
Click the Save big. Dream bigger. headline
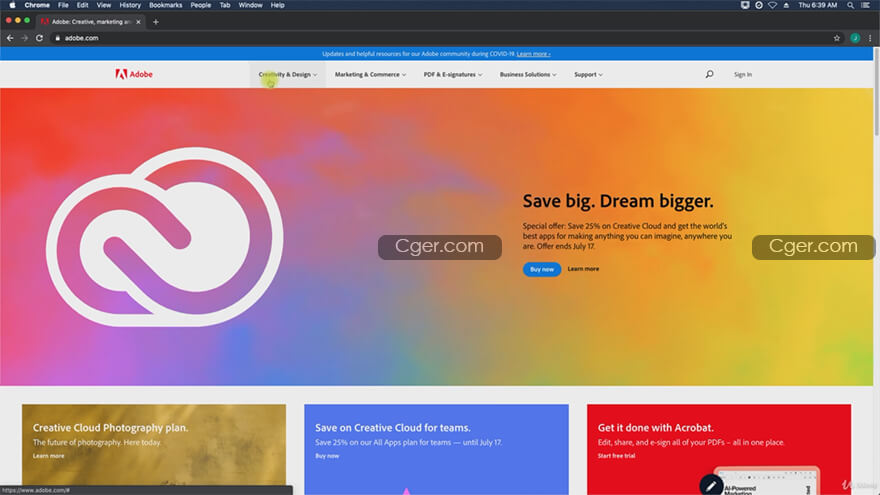(618, 201)
